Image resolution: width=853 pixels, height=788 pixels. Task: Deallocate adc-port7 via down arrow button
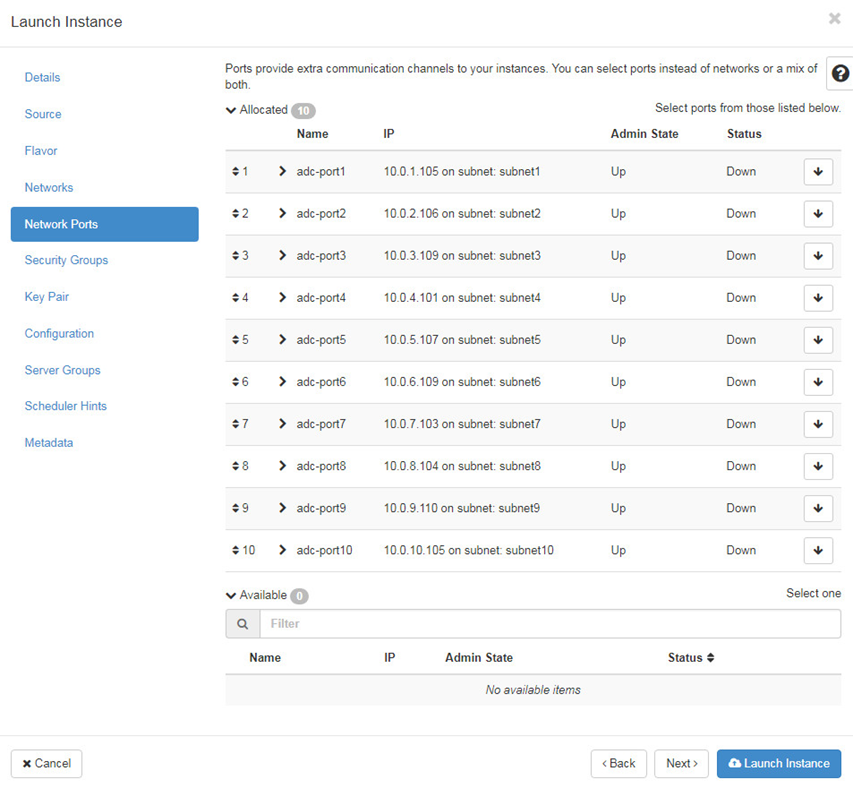[x=818, y=424]
